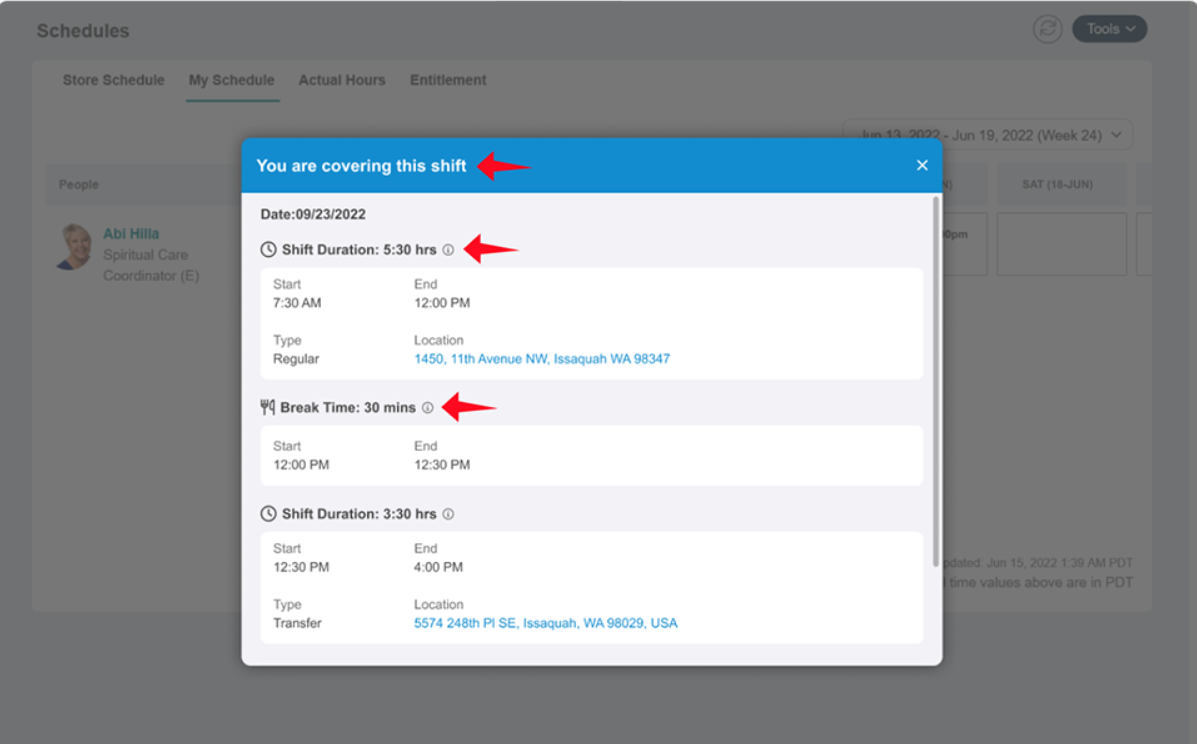Image resolution: width=1197 pixels, height=744 pixels.
Task: Click the fork and knife Break Time icon
Action: (x=267, y=407)
